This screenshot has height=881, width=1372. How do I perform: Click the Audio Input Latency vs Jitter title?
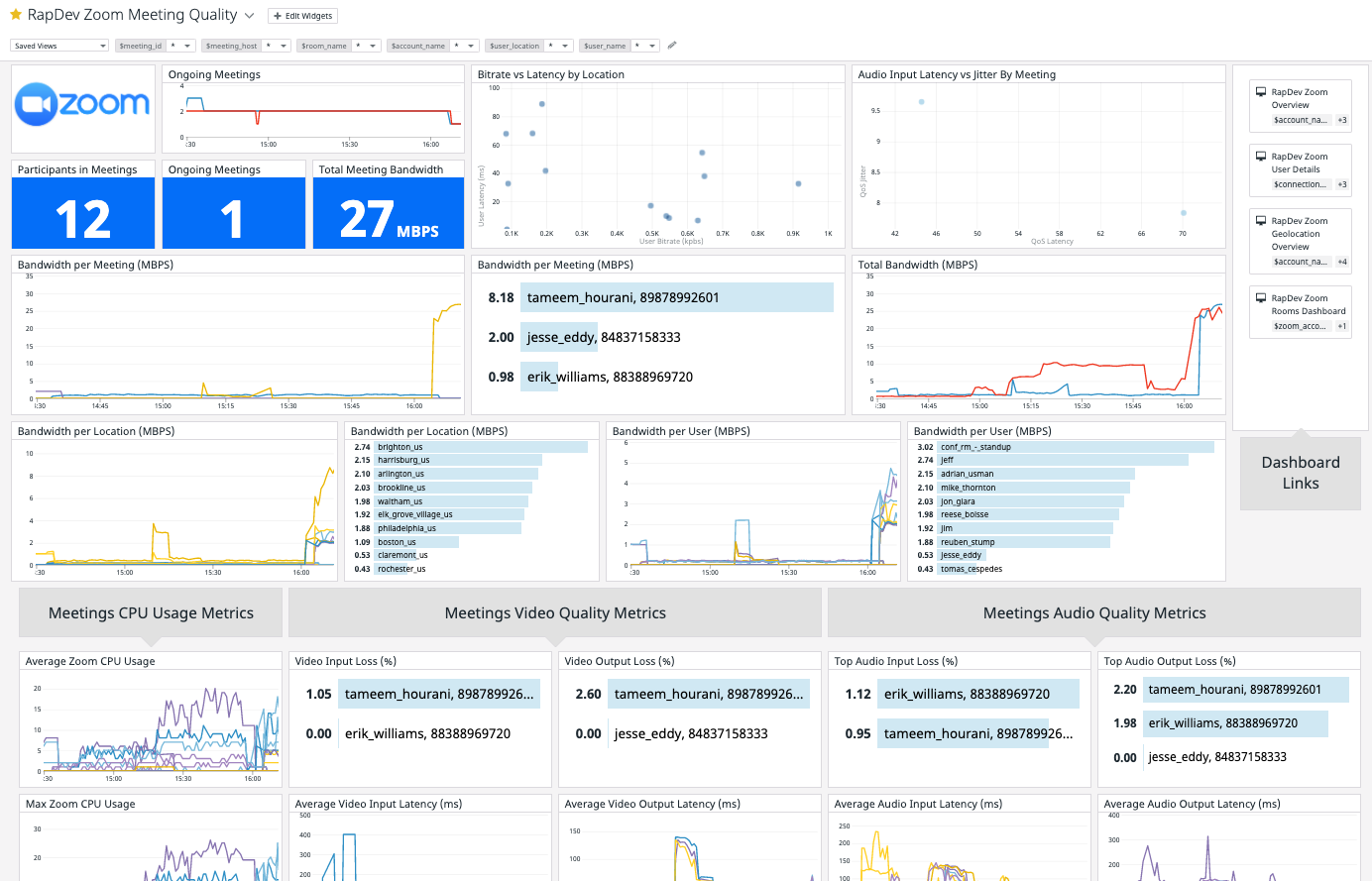click(x=957, y=74)
